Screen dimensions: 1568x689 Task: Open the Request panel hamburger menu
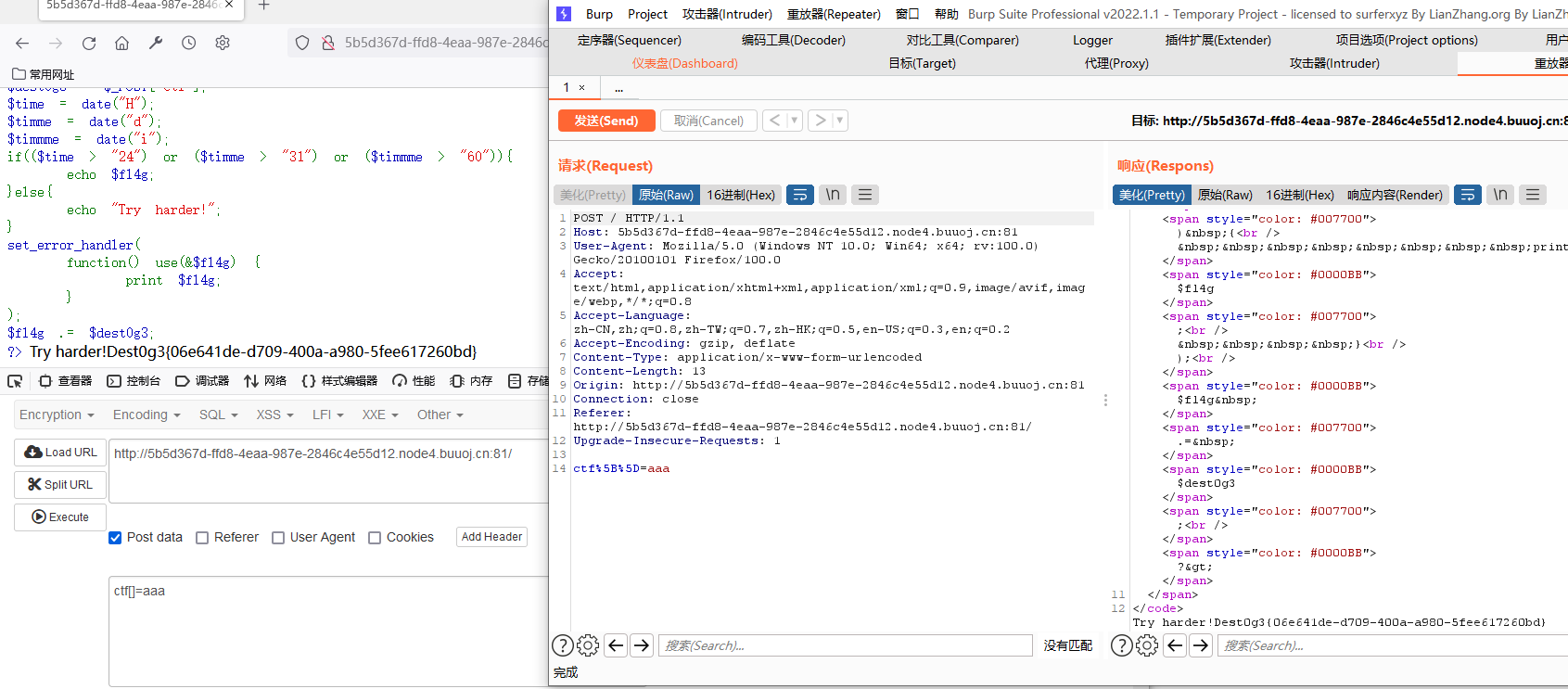tap(865, 195)
